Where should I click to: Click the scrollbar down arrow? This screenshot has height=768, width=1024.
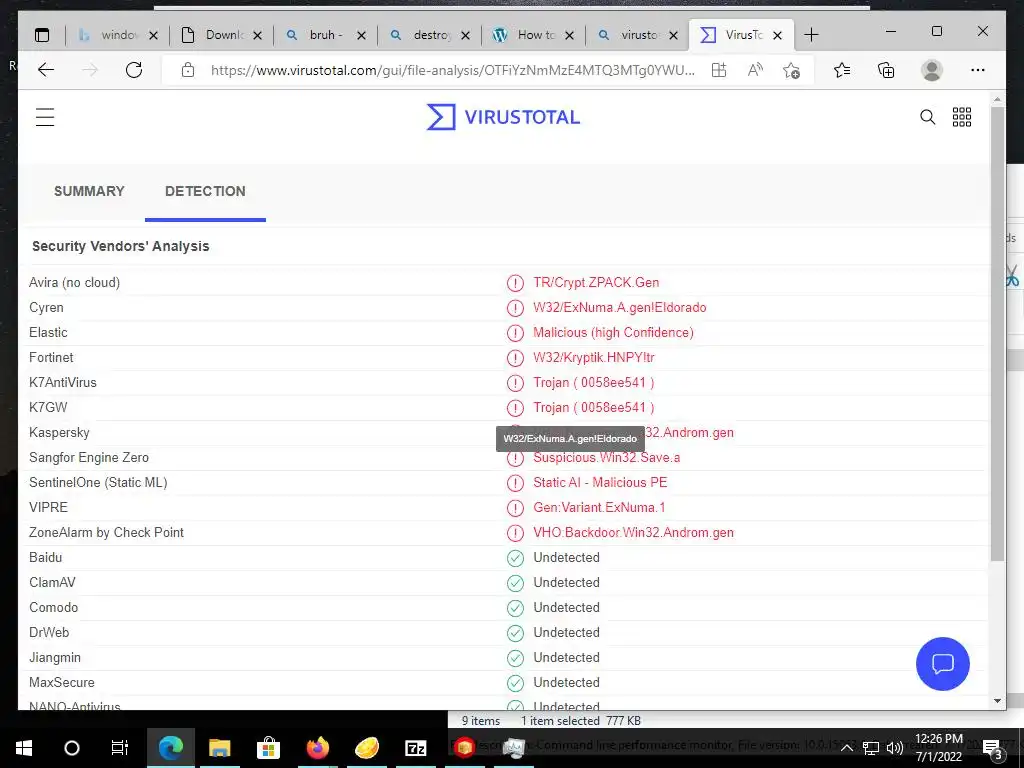(x=997, y=701)
